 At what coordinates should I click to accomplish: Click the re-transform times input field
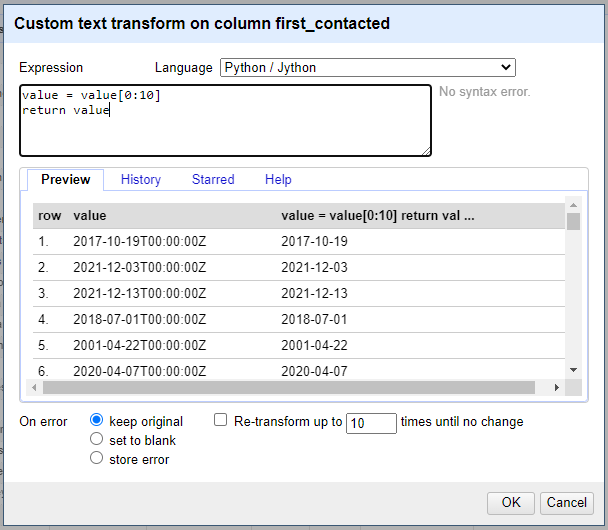click(x=371, y=423)
